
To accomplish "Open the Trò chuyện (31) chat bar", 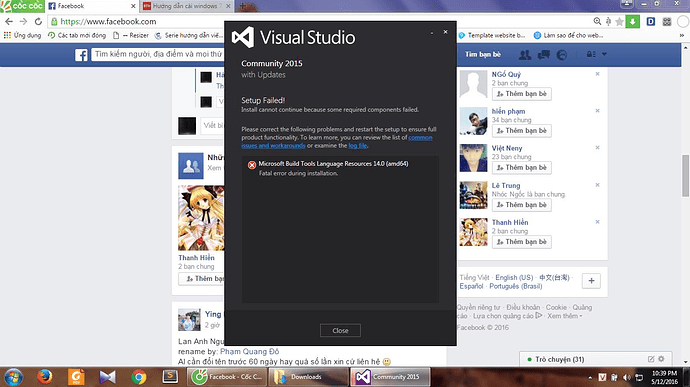I will [x=559, y=359].
